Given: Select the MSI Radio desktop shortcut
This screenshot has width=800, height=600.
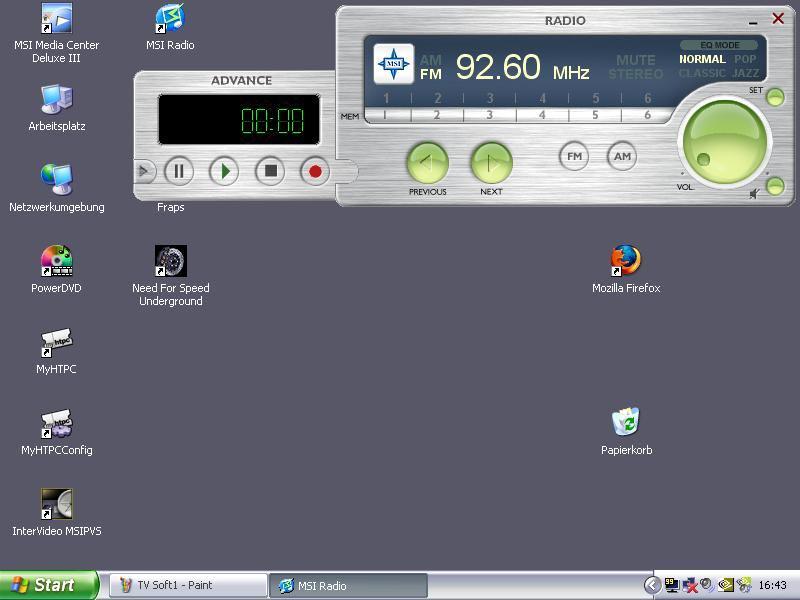Looking at the screenshot, I should [170, 27].
